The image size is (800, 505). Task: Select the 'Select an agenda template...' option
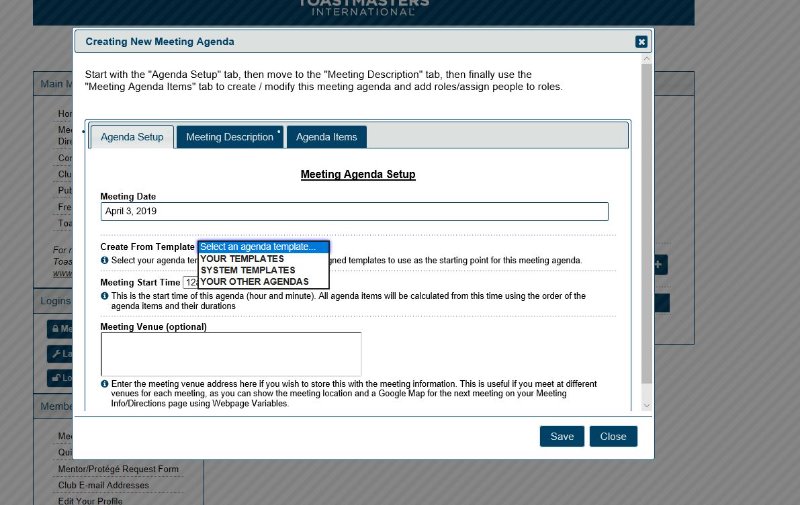click(x=263, y=247)
